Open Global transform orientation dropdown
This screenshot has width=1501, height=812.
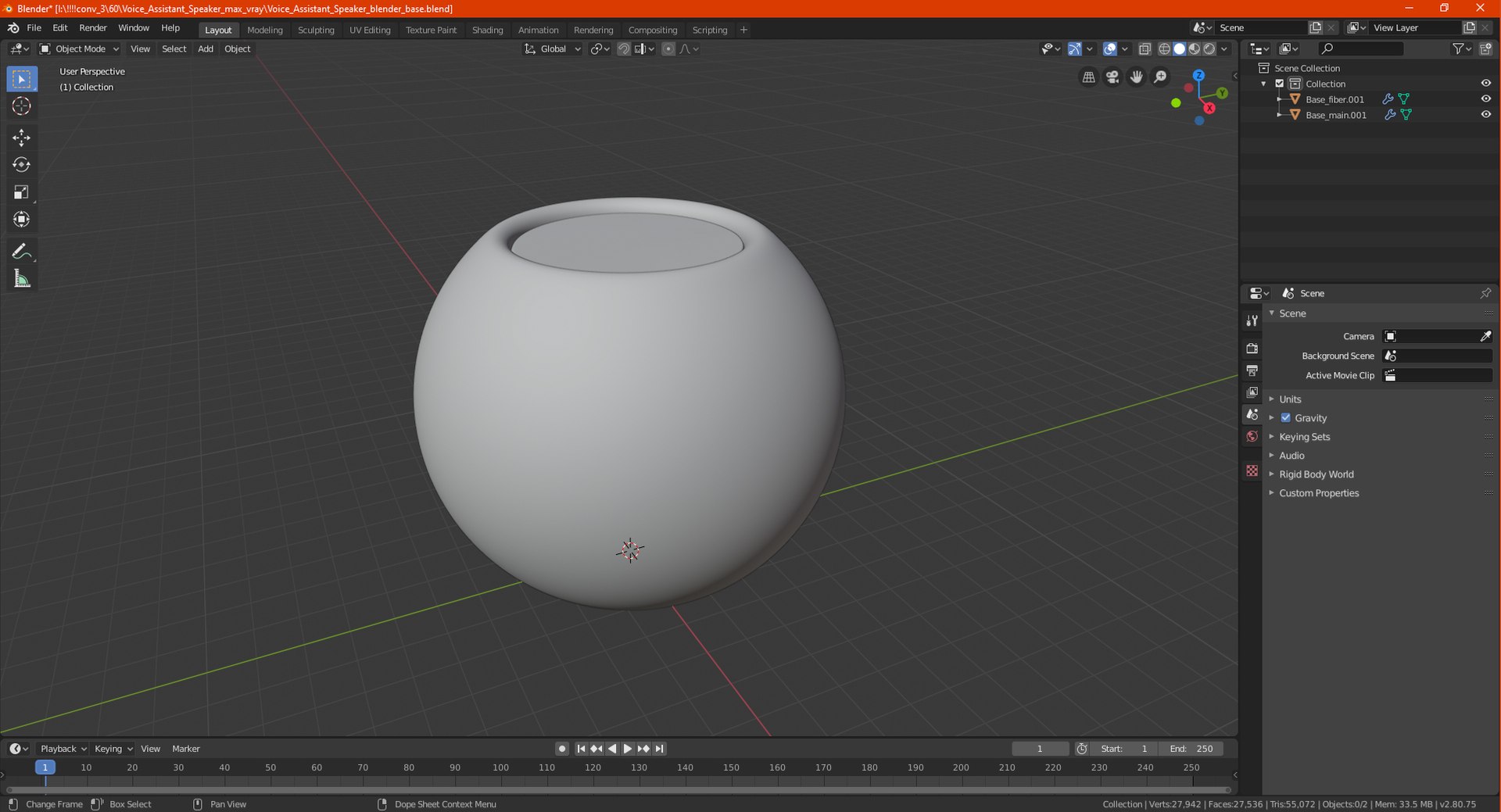[x=552, y=49]
